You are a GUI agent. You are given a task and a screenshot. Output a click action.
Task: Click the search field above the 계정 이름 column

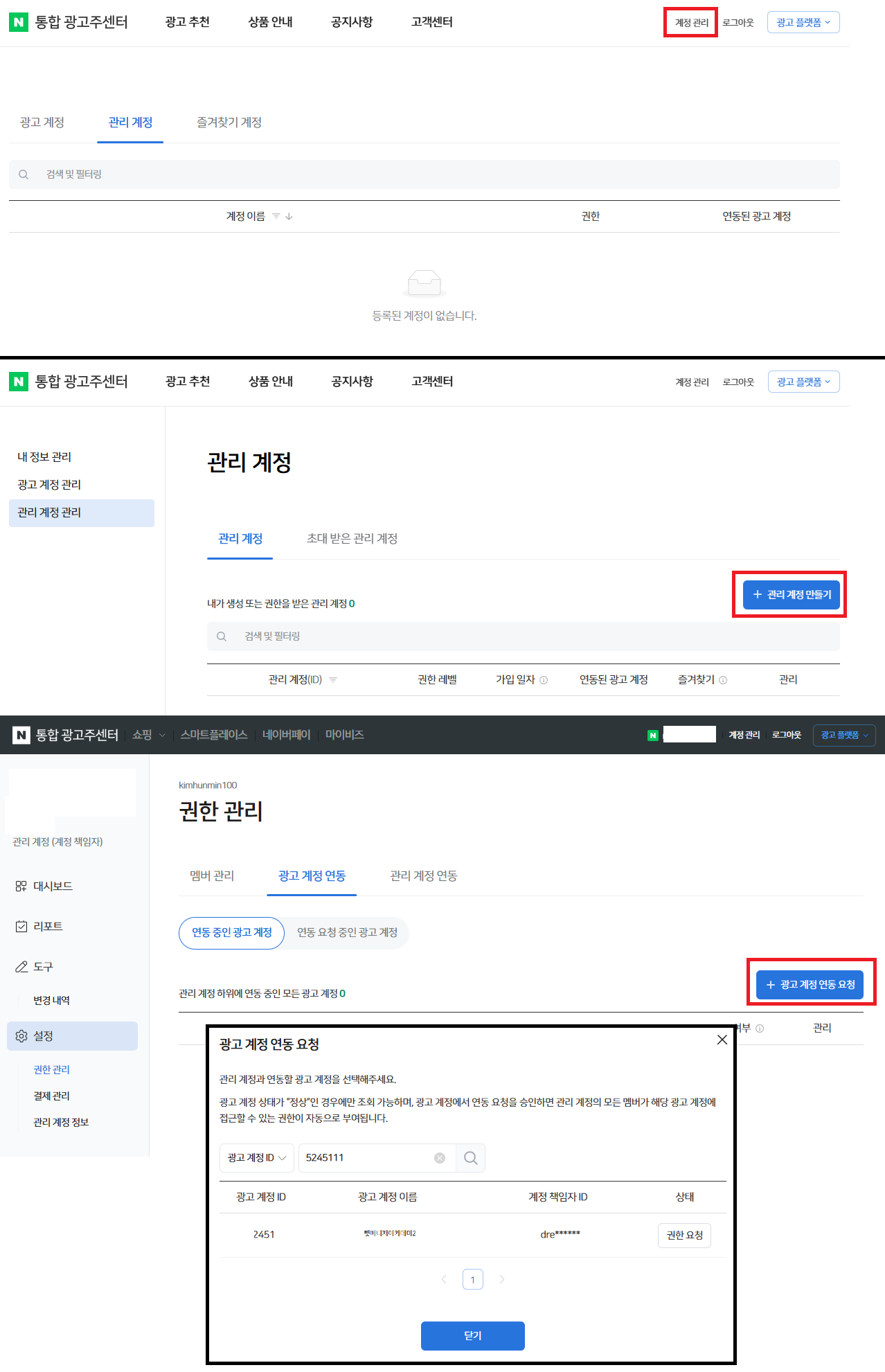click(x=424, y=175)
